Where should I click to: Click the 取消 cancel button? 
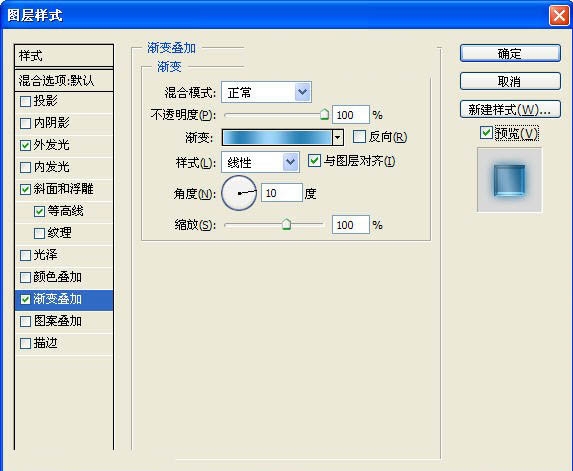point(510,81)
